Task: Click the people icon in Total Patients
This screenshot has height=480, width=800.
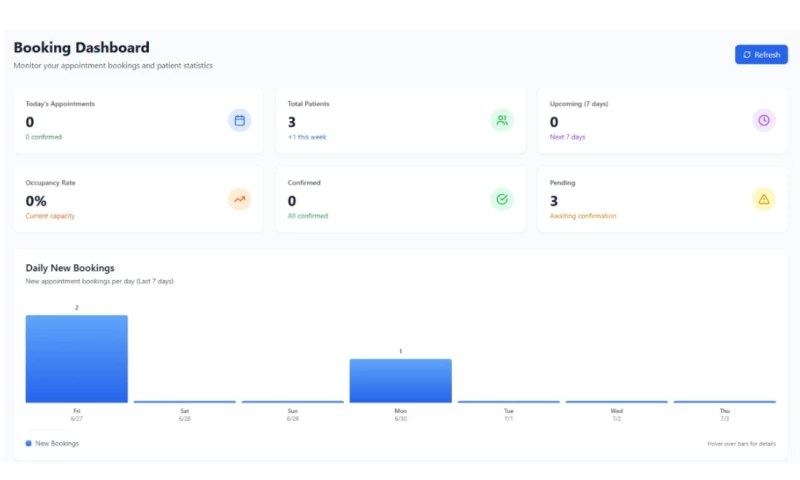Action: [502, 121]
